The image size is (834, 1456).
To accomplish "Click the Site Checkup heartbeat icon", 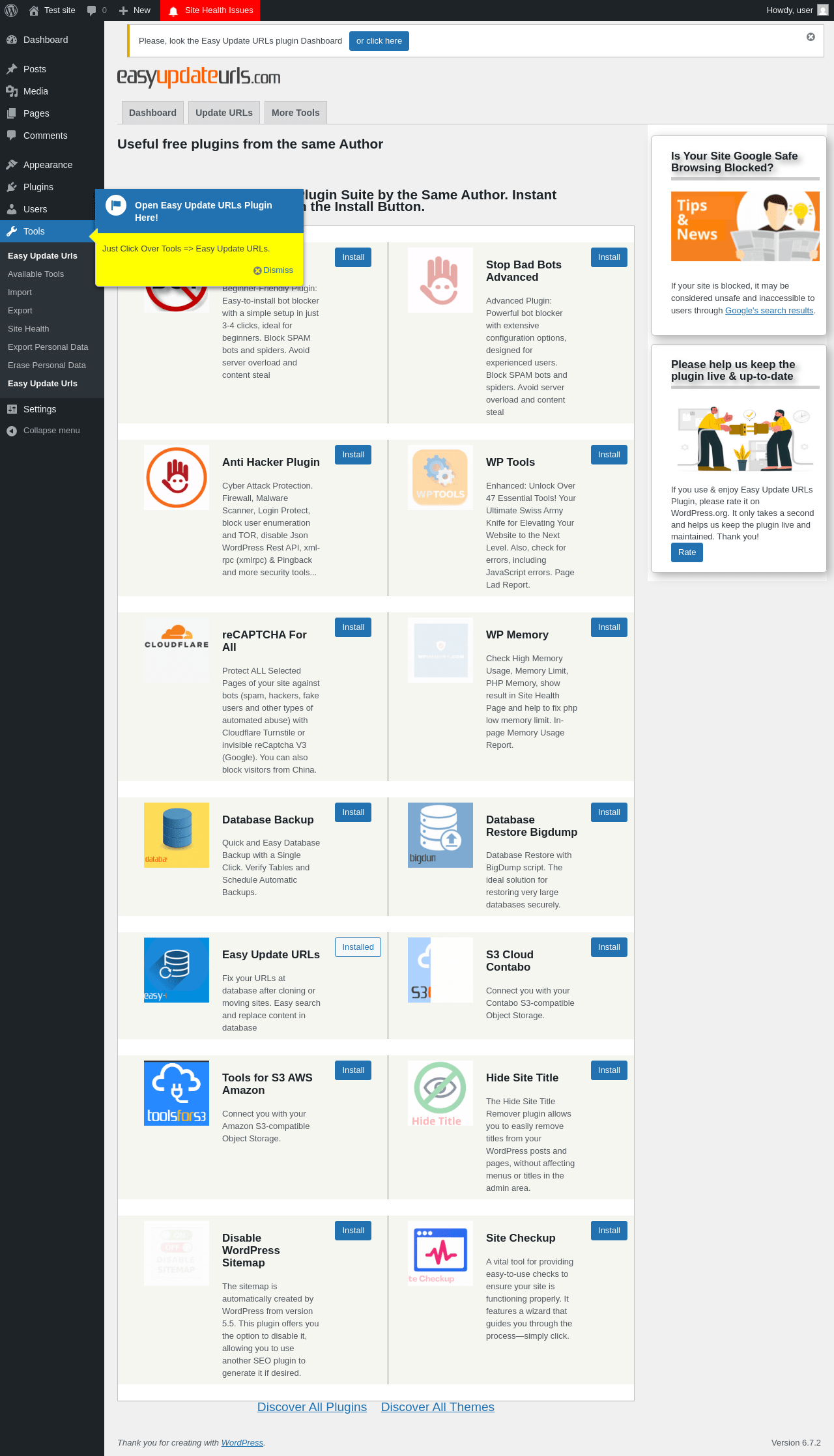I will (x=440, y=1253).
